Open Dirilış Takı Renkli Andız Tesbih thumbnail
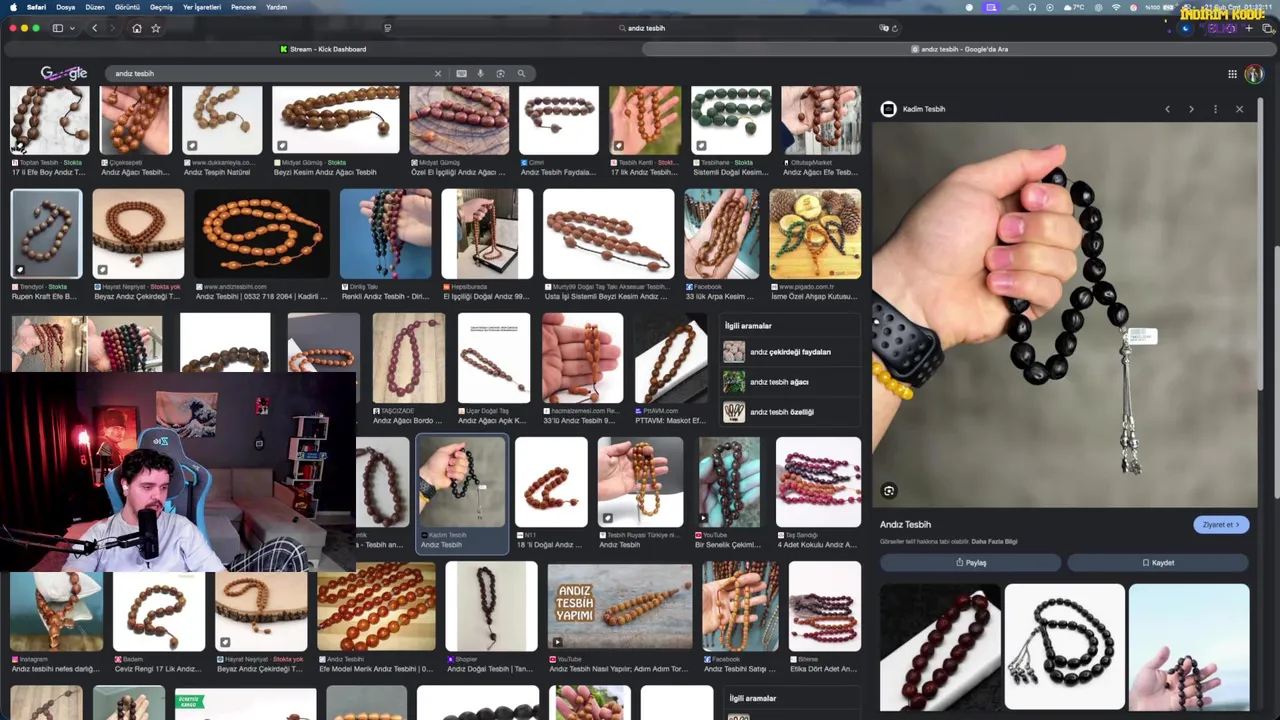The width and height of the screenshot is (1280, 720). pyautogui.click(x=385, y=234)
